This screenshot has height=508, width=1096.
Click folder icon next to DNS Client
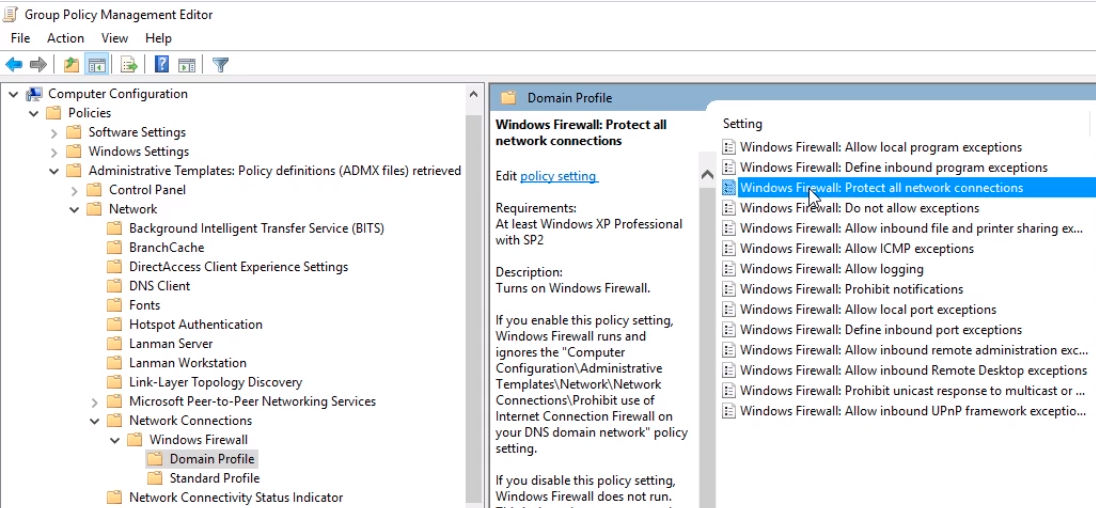click(115, 286)
